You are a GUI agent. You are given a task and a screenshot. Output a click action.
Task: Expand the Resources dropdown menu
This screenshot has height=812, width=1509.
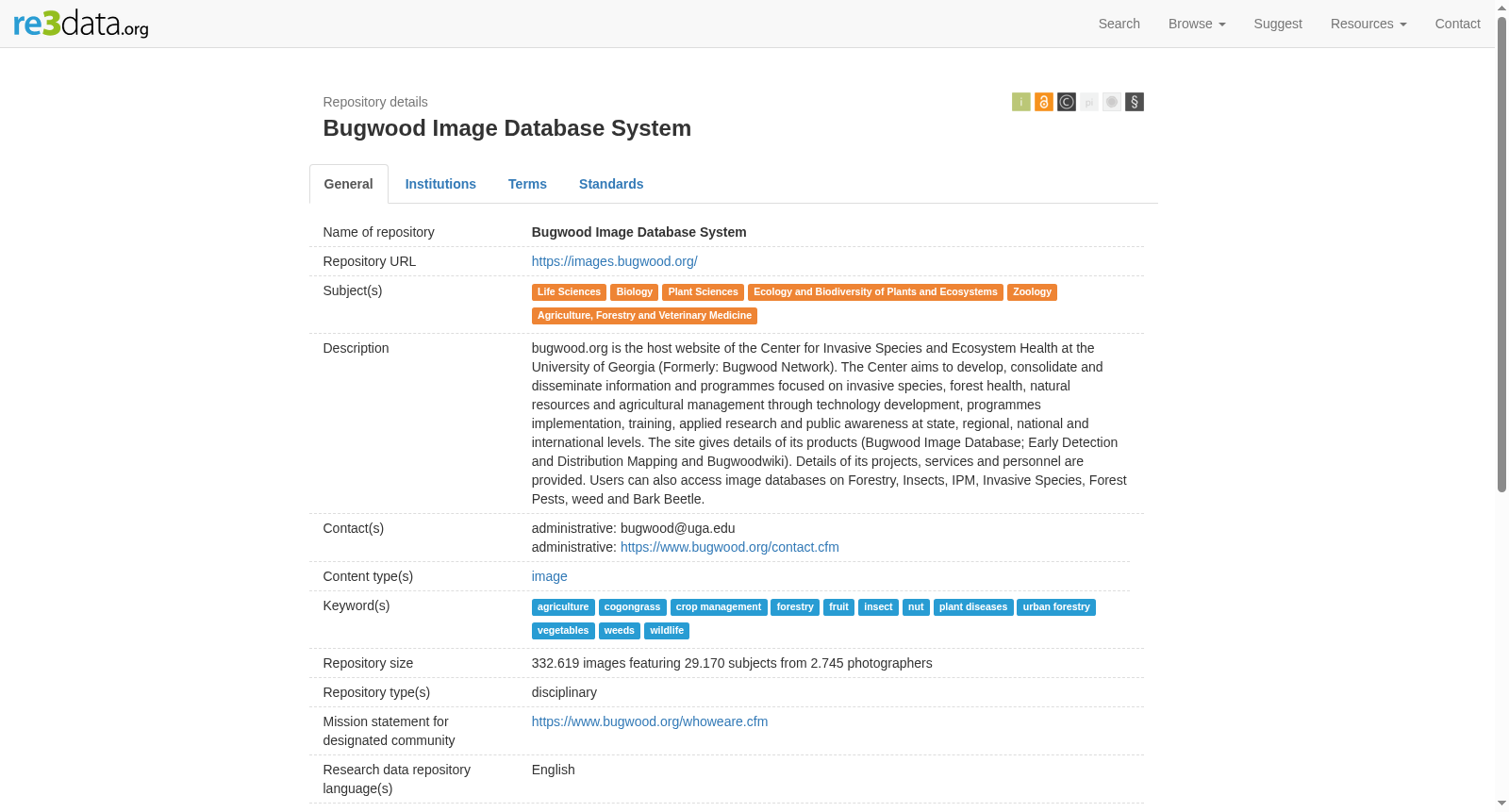coord(1368,24)
